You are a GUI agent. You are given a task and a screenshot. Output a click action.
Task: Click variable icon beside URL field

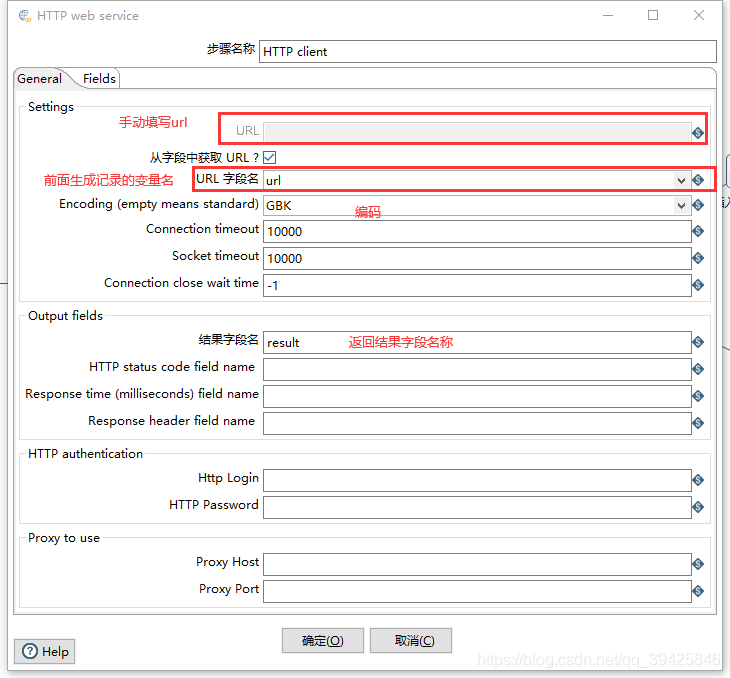click(697, 133)
